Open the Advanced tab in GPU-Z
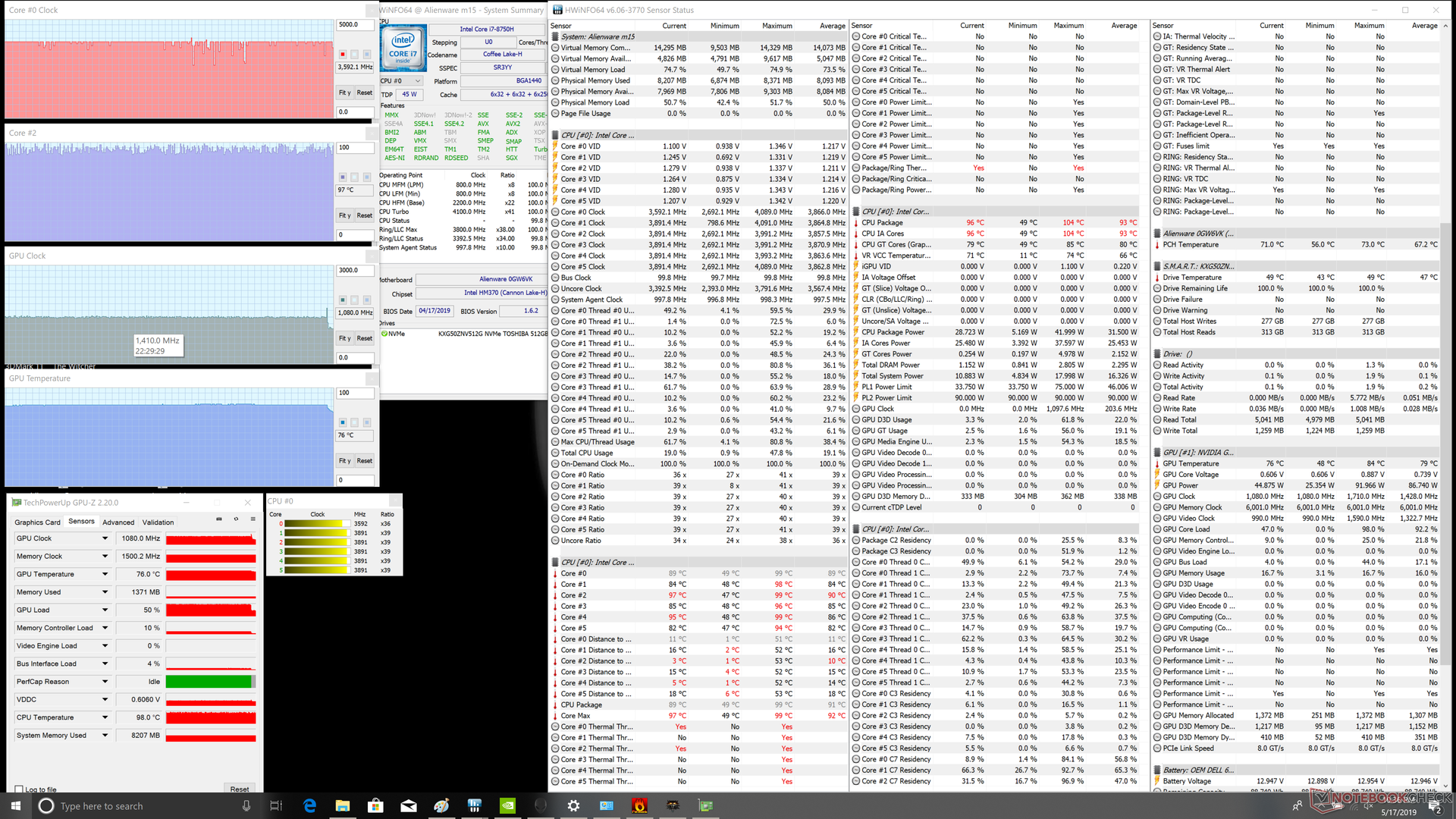 (x=118, y=522)
